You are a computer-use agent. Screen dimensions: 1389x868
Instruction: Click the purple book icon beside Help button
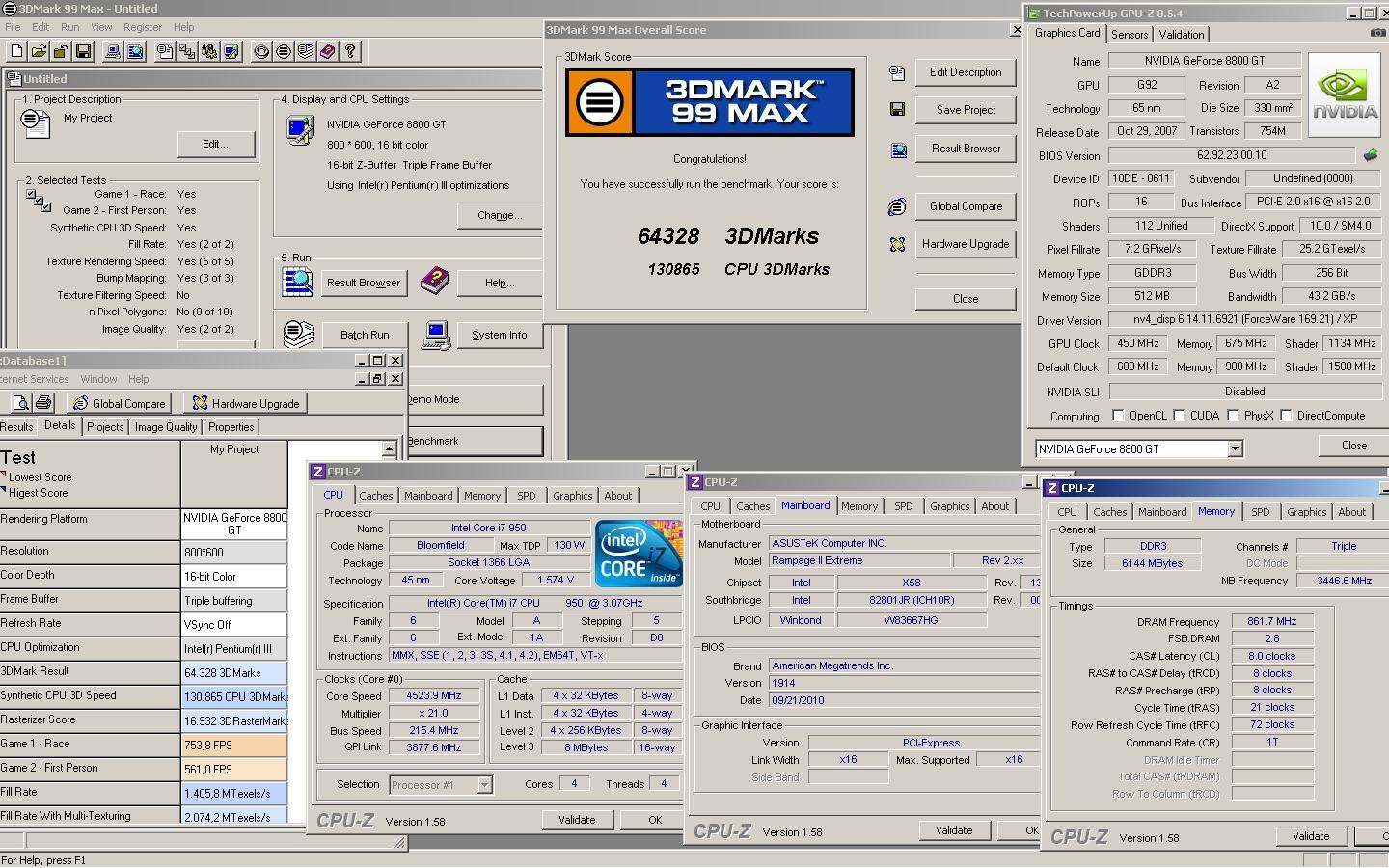[x=435, y=281]
